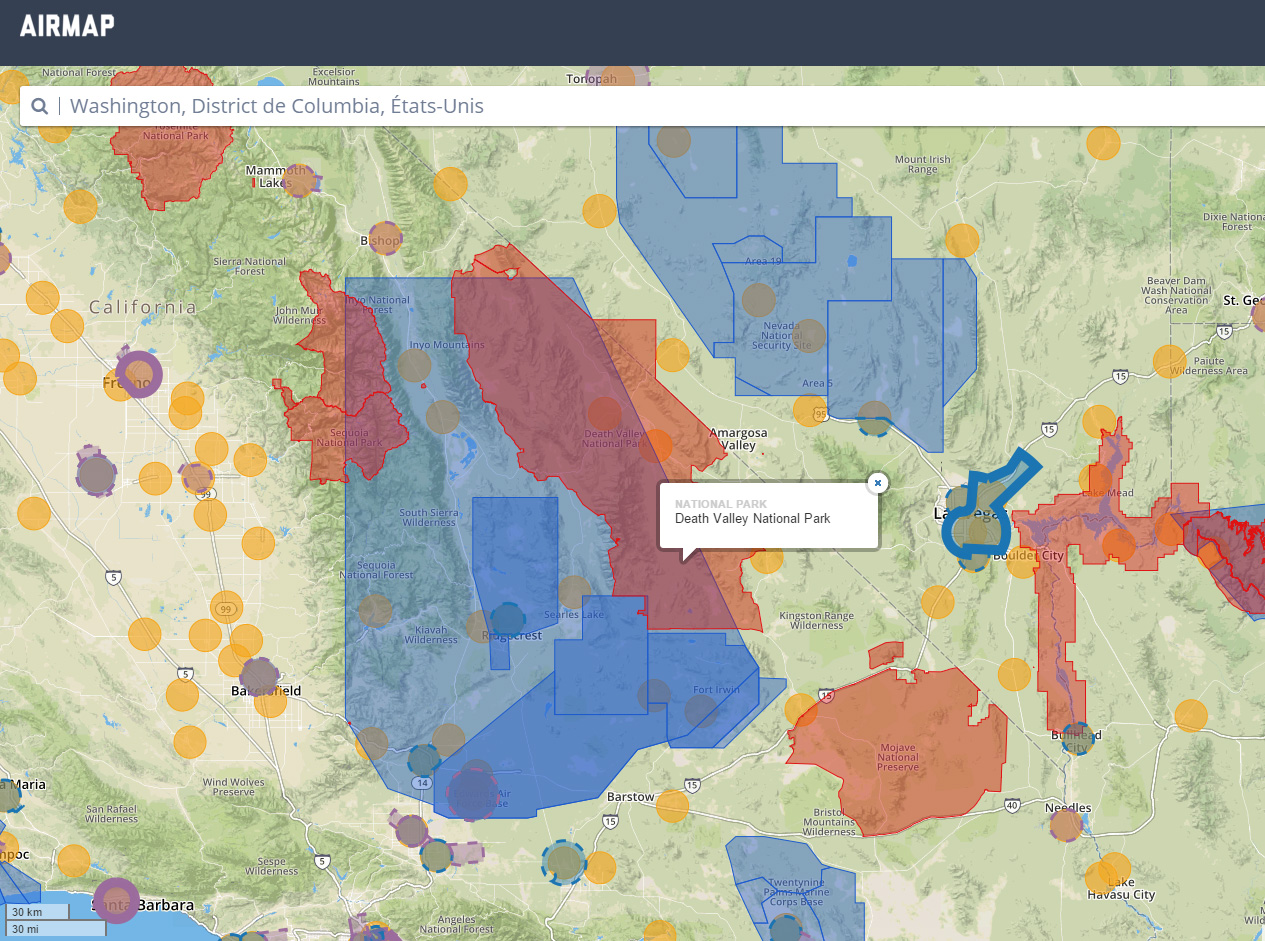Click the 'Area 5' label
Screen dimensions: 1265x941
click(x=816, y=383)
